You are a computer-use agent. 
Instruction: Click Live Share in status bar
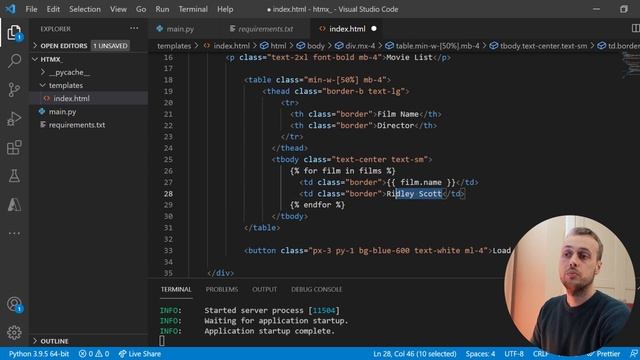click(x=140, y=354)
